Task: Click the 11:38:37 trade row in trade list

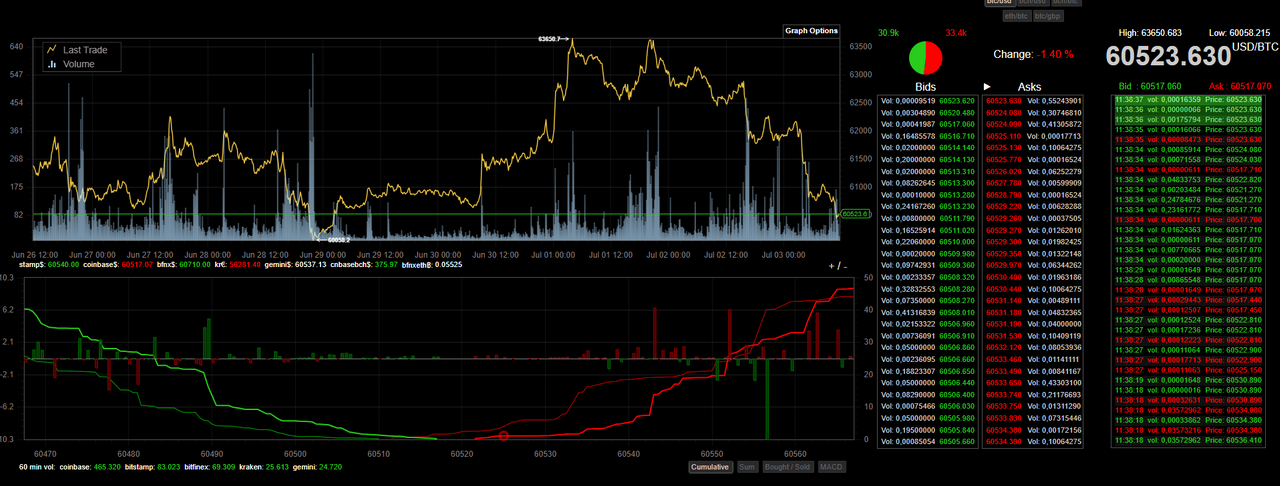Action: pos(1190,100)
